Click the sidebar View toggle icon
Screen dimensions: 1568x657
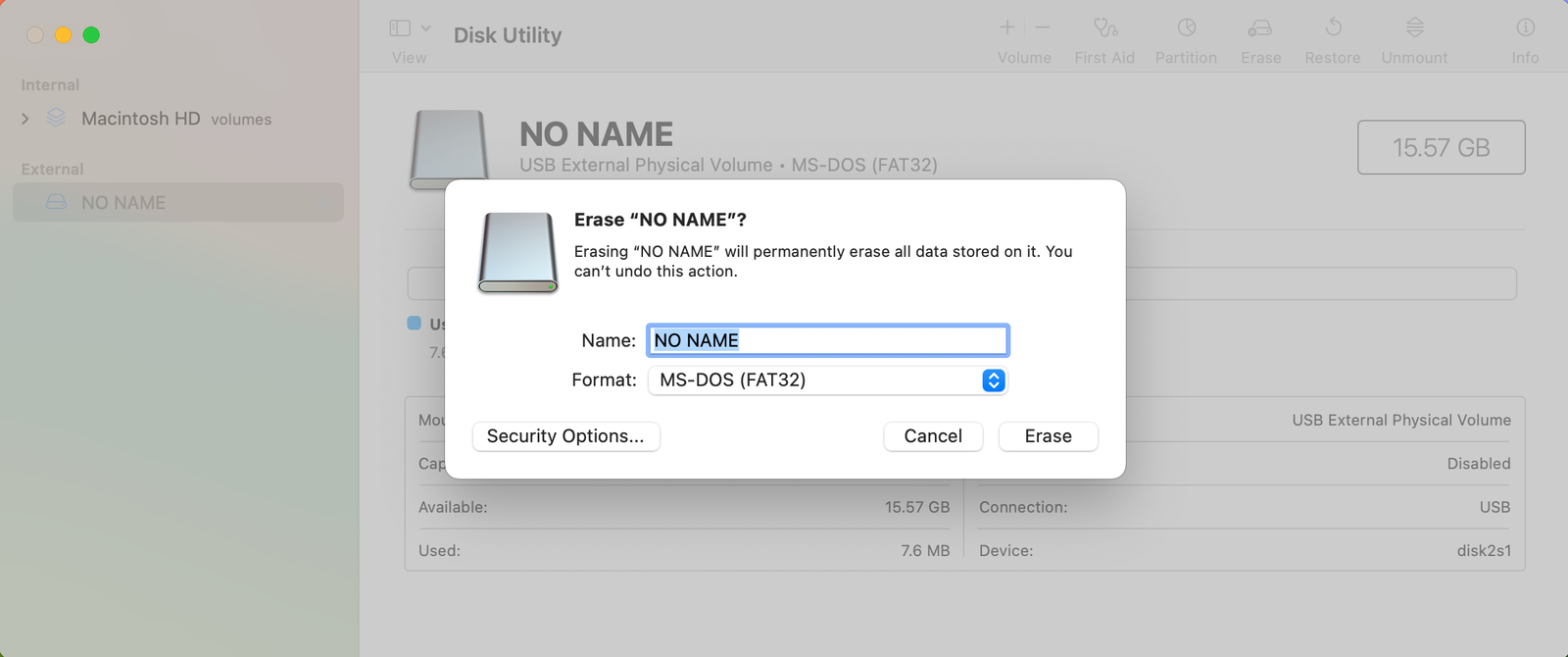[x=400, y=28]
